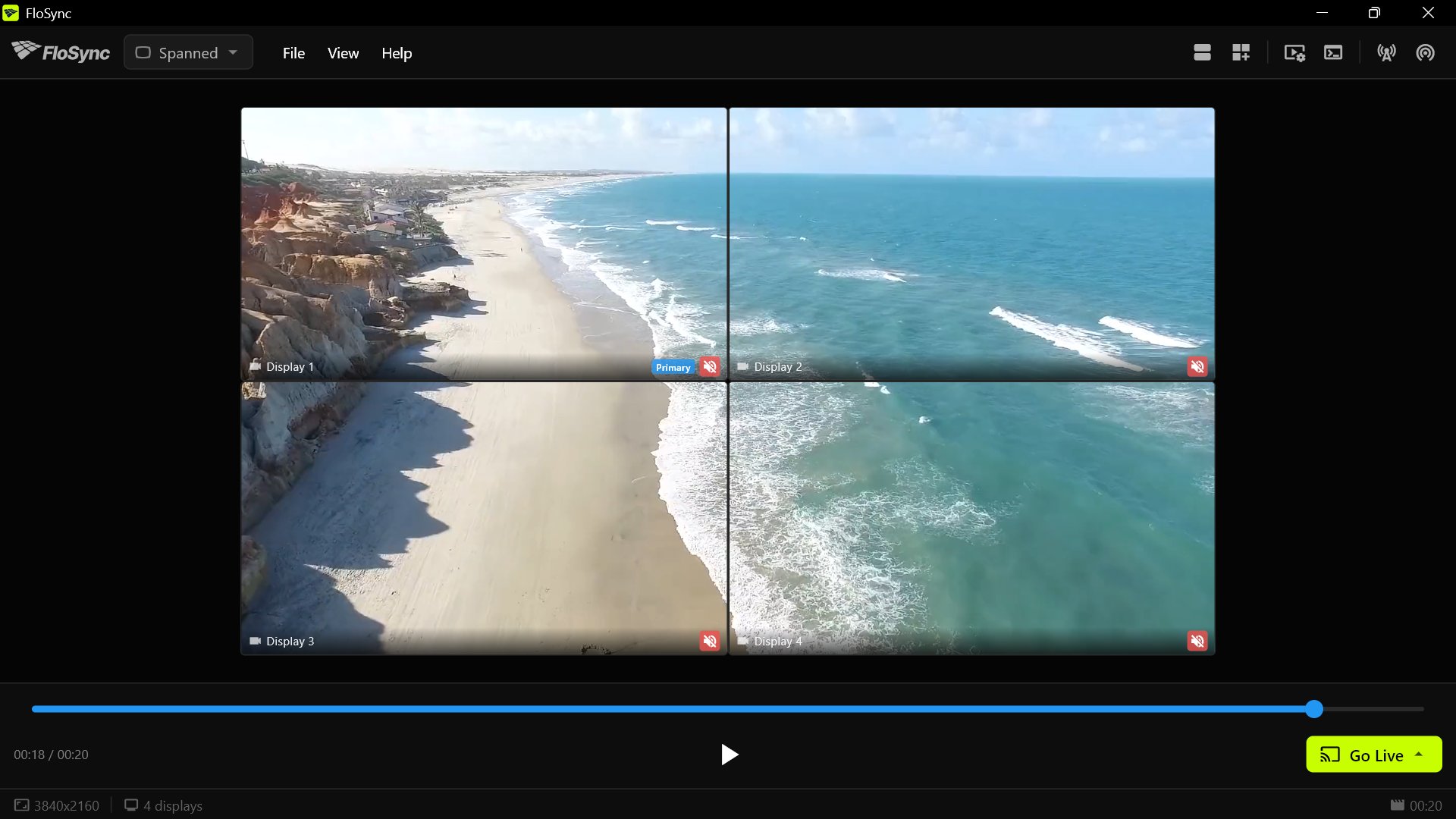The width and height of the screenshot is (1456, 819).
Task: Click the Primary badge on Display 1
Action: (x=673, y=367)
